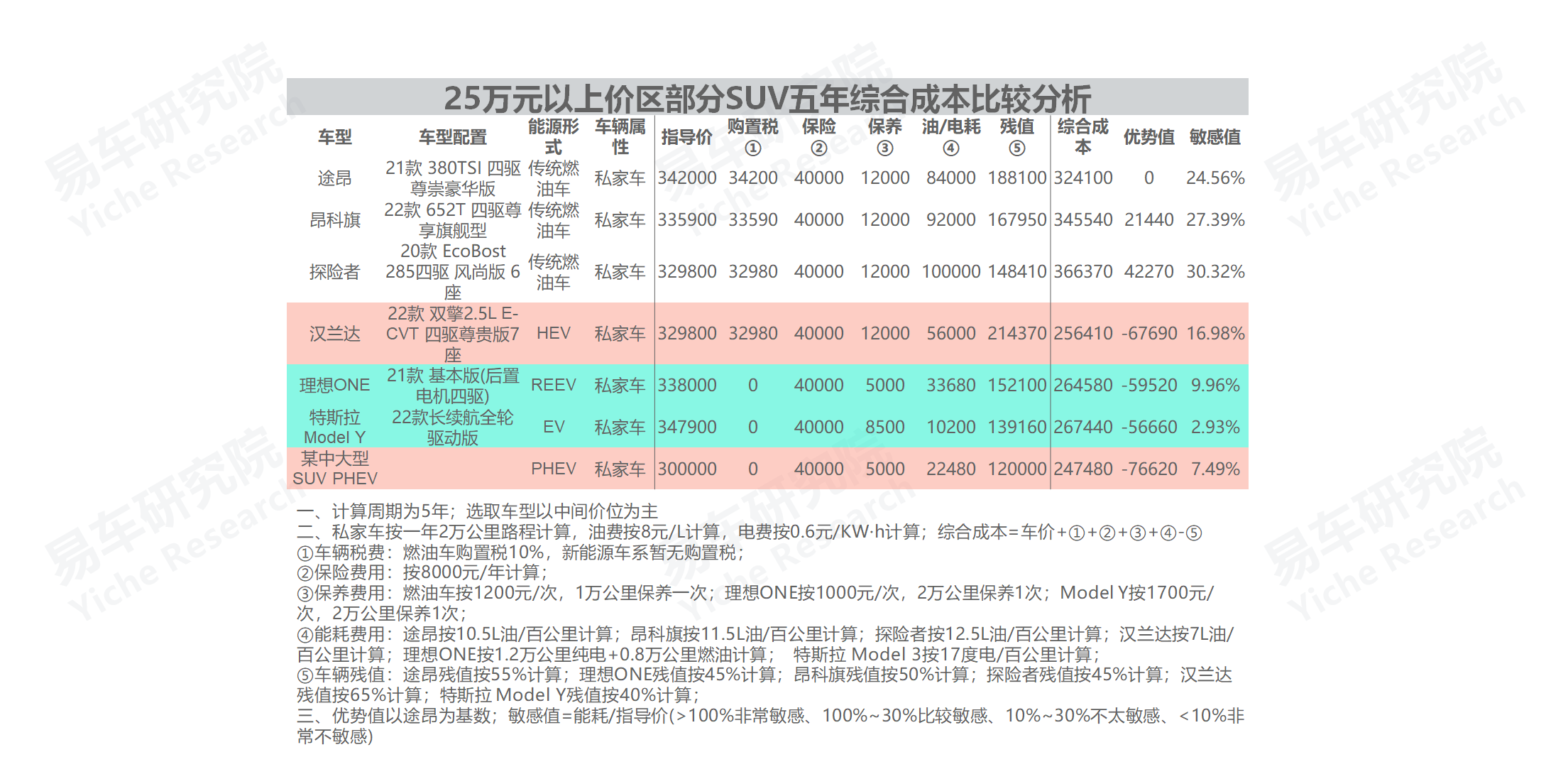
Task: Click the "特斯拉 Model Y" model cell
Action: point(335,427)
